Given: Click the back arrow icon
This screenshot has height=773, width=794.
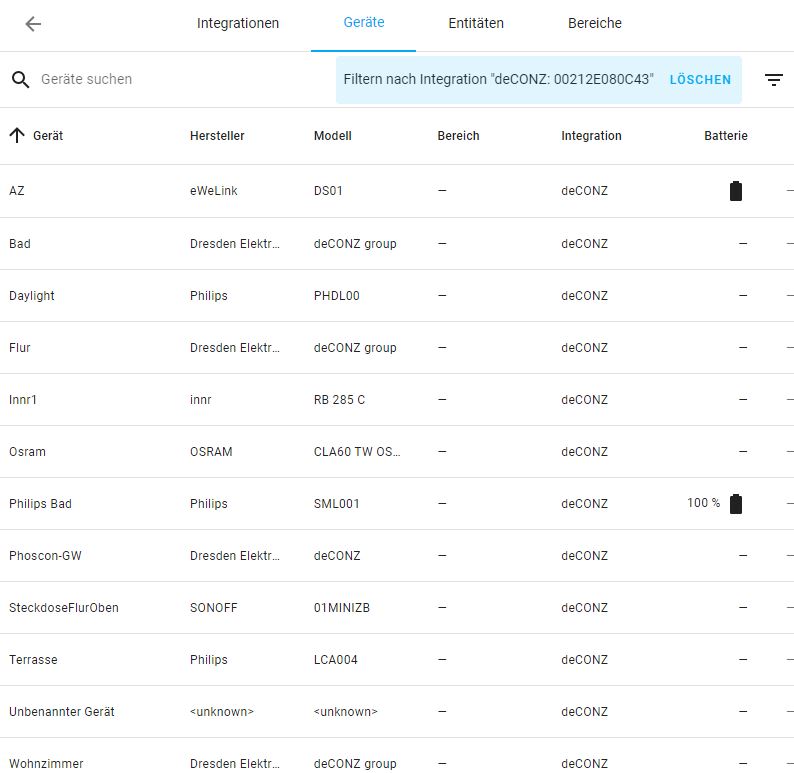Looking at the screenshot, I should (33, 24).
